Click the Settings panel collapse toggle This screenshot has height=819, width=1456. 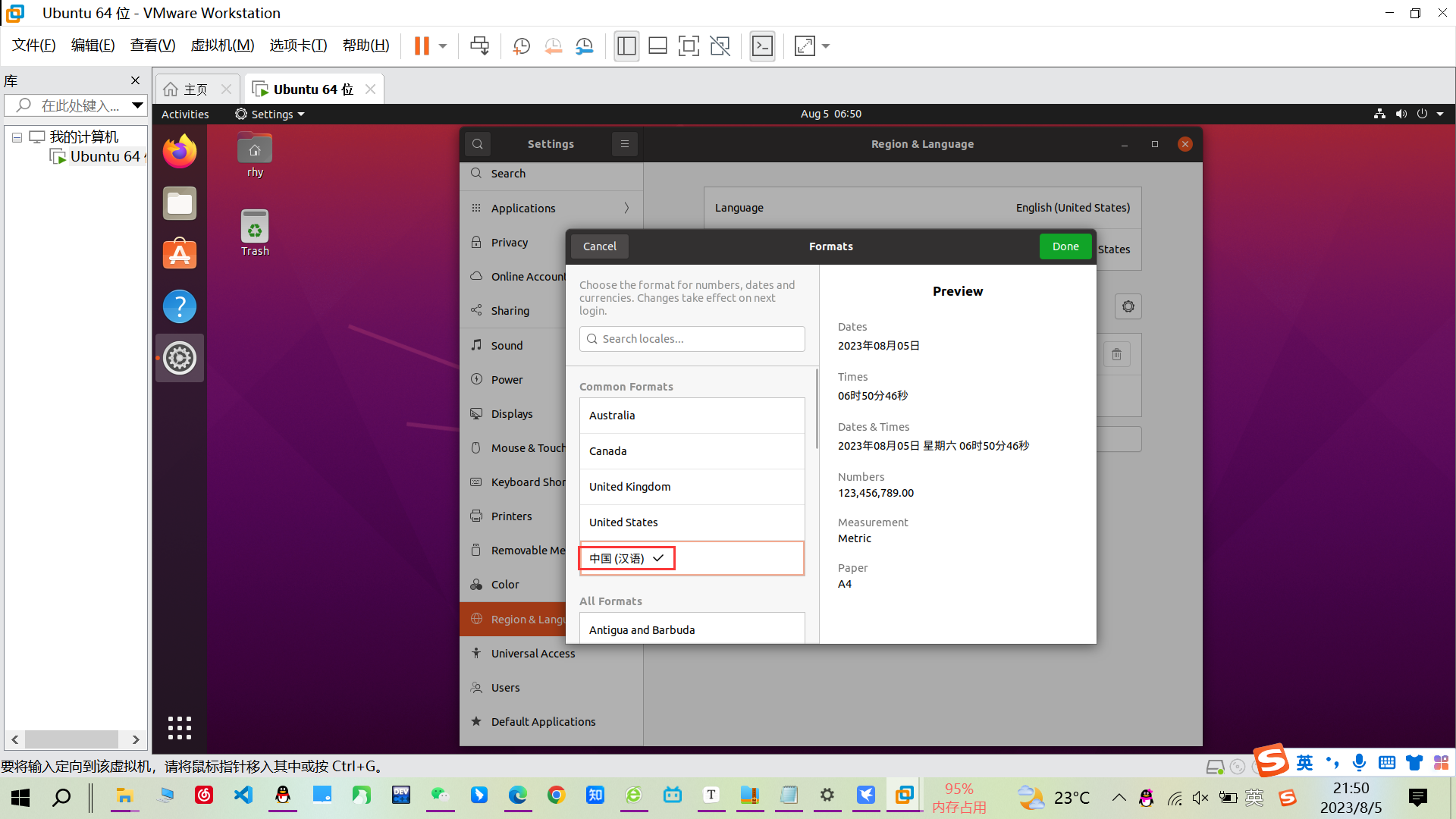624,144
